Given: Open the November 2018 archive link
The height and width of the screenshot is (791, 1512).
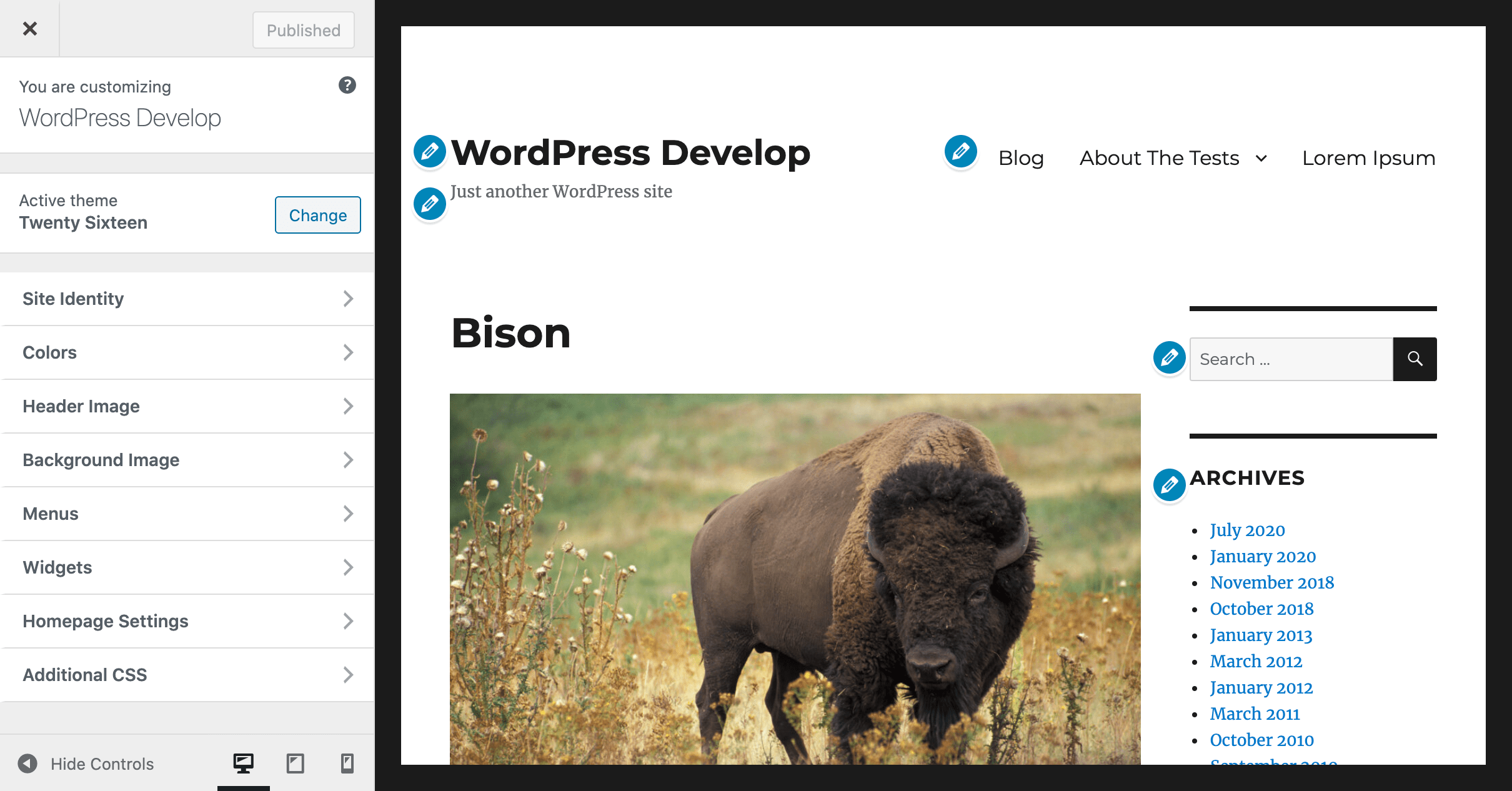Looking at the screenshot, I should (x=1272, y=582).
